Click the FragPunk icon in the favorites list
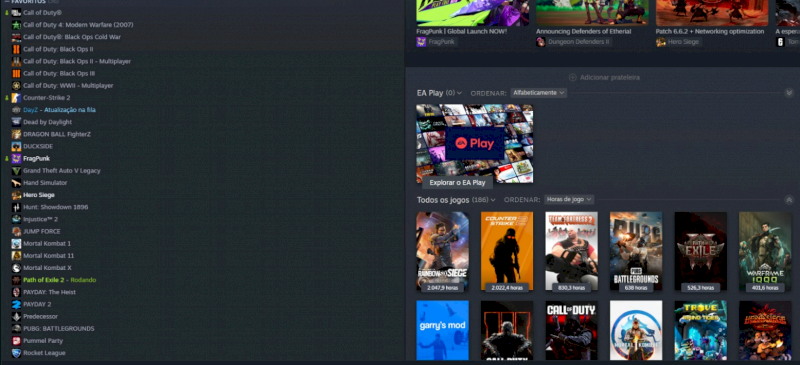Screen dimensions: 800x365 (x=16, y=159)
